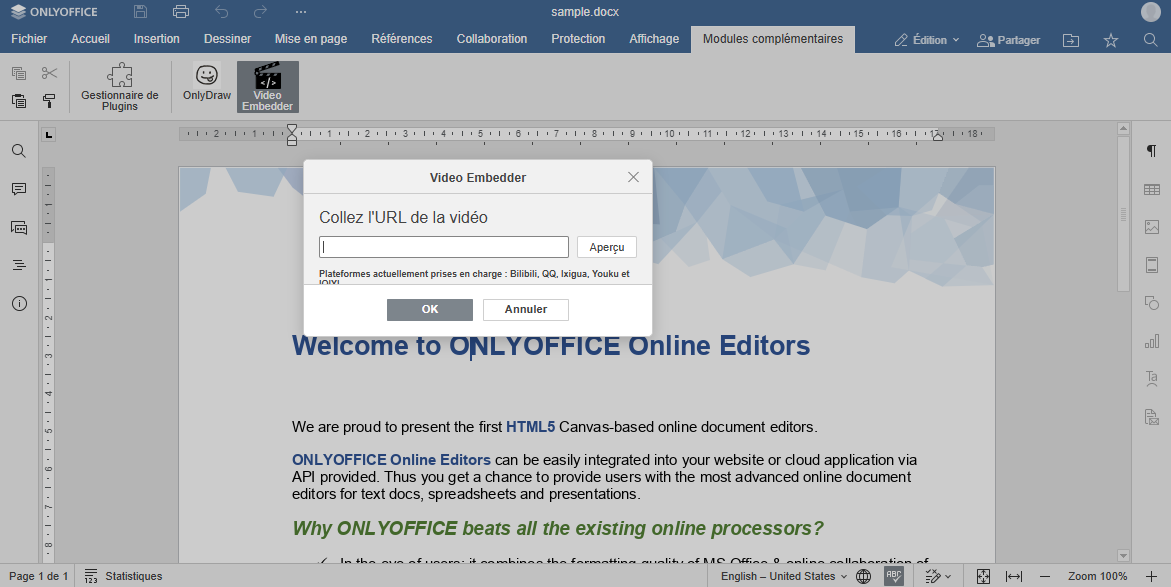Click the Save icon in title bar
The width and height of the screenshot is (1171, 587).
tap(140, 12)
